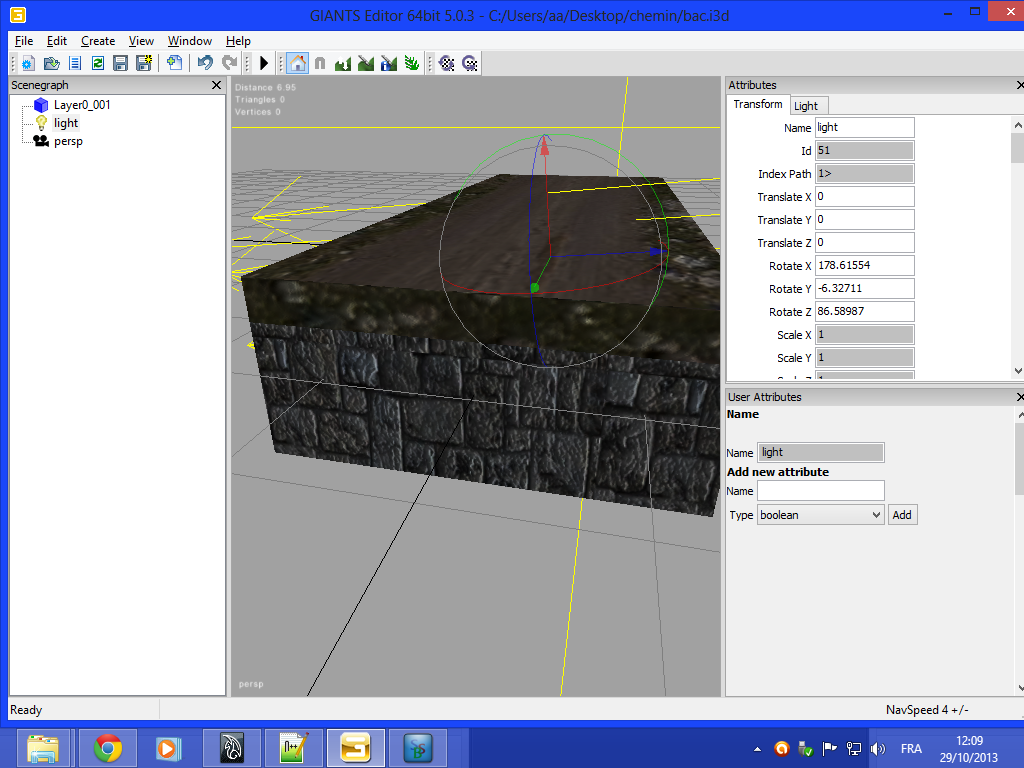Viewport: 1024px width, 768px height.
Task: Click the greyed Id field showing 51
Action: (865, 150)
